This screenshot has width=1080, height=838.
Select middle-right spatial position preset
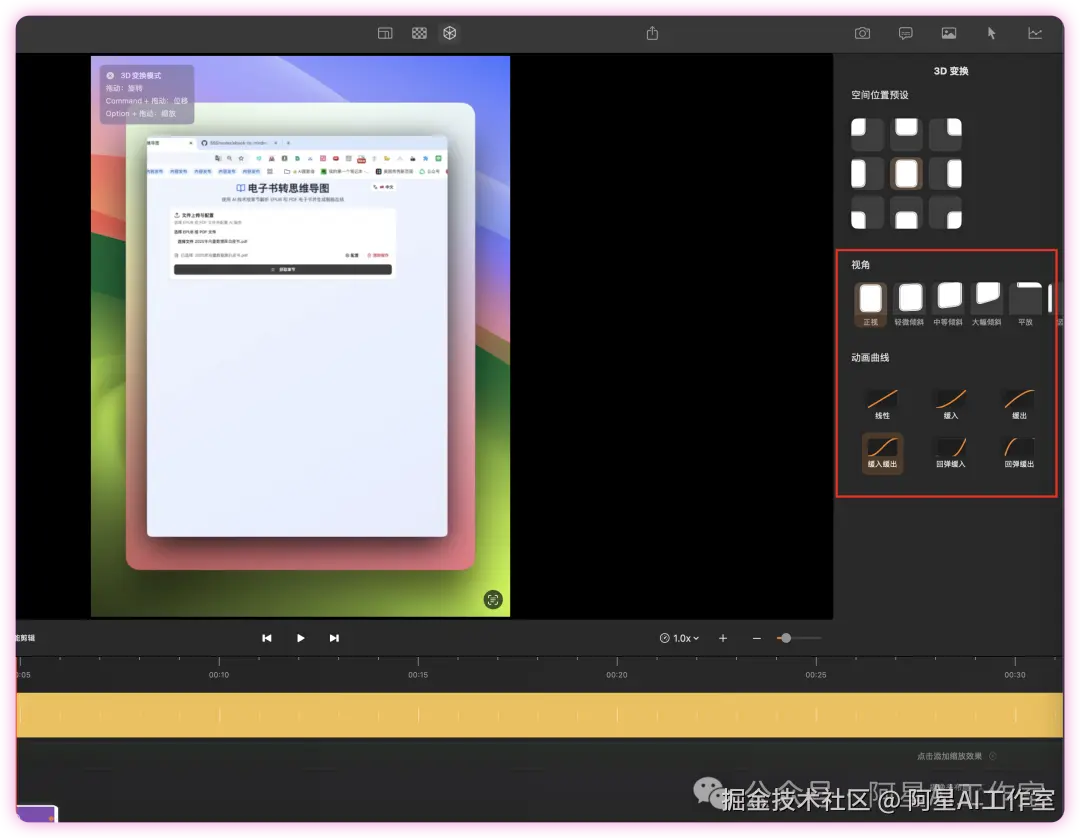pyautogui.click(x=945, y=174)
